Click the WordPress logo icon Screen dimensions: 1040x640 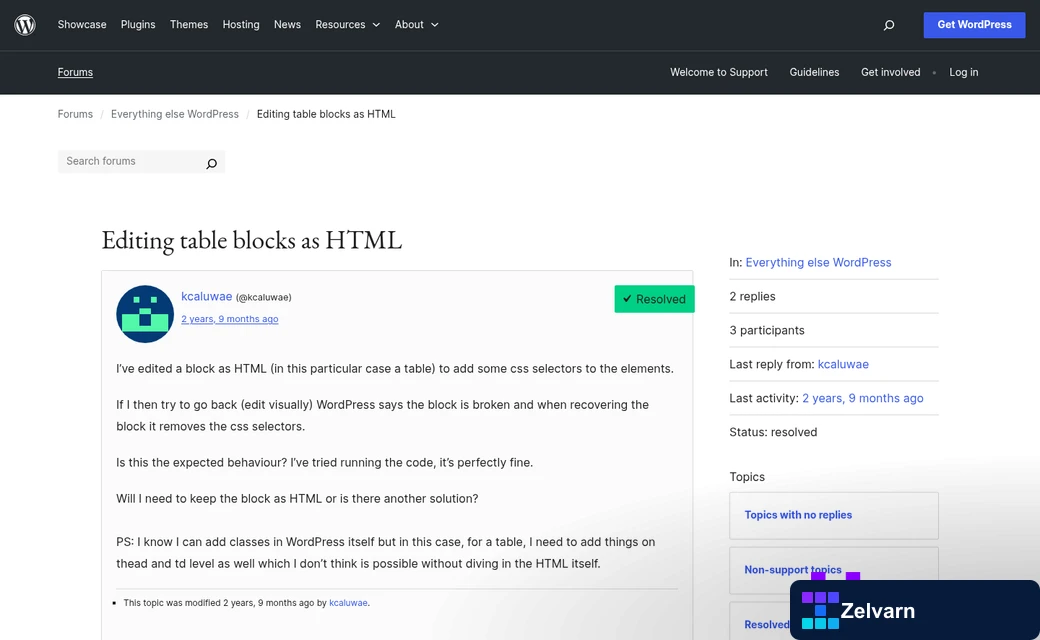point(25,25)
